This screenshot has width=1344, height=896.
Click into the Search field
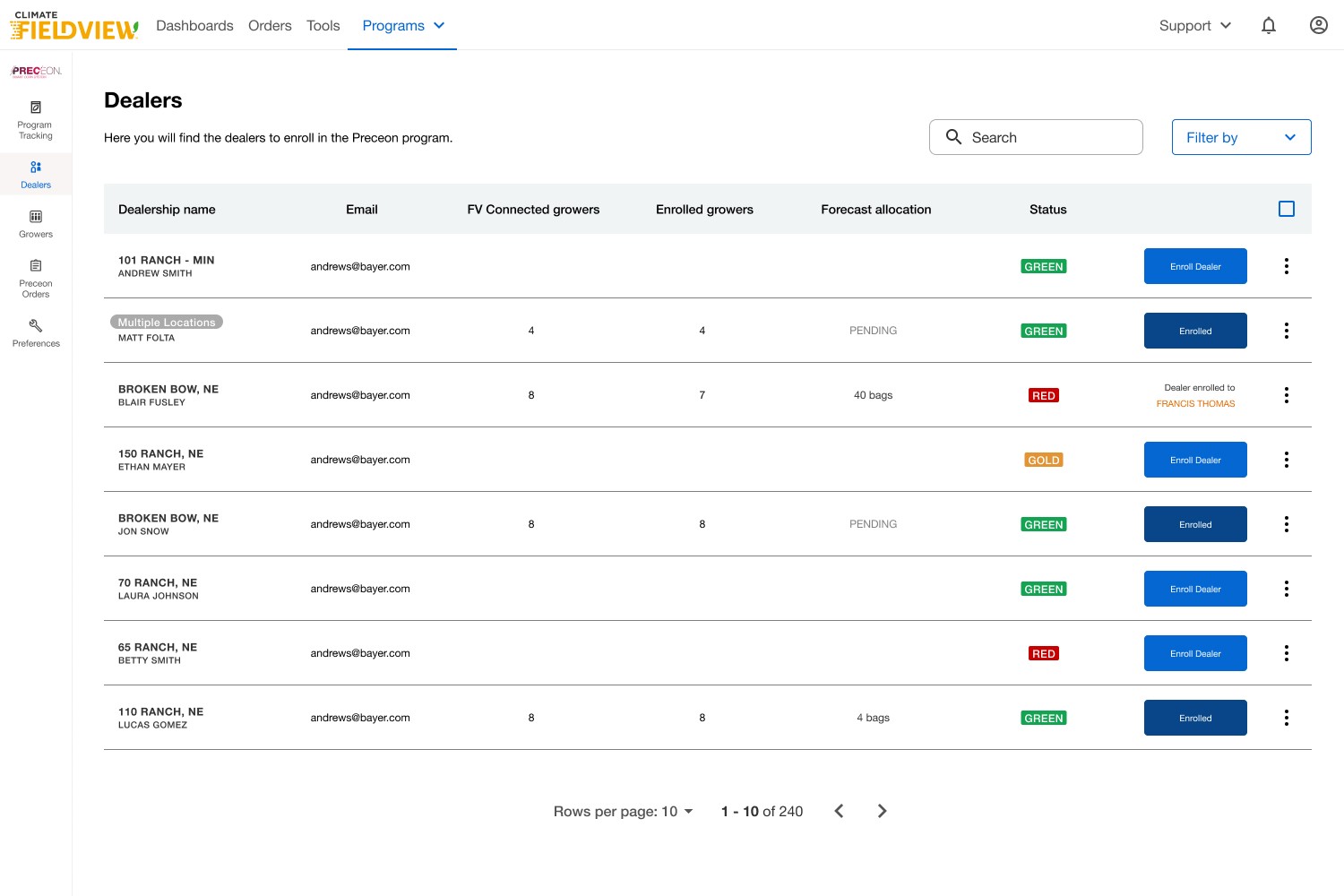pyautogui.click(x=1036, y=137)
